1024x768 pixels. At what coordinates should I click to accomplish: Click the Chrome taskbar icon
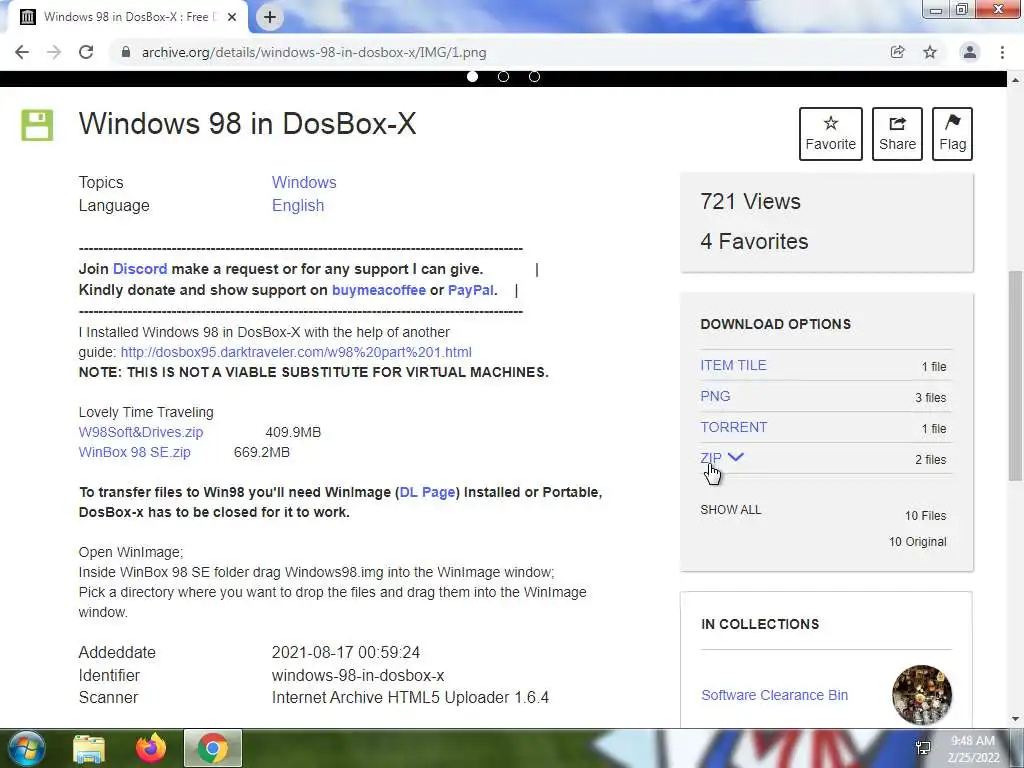[x=213, y=748]
